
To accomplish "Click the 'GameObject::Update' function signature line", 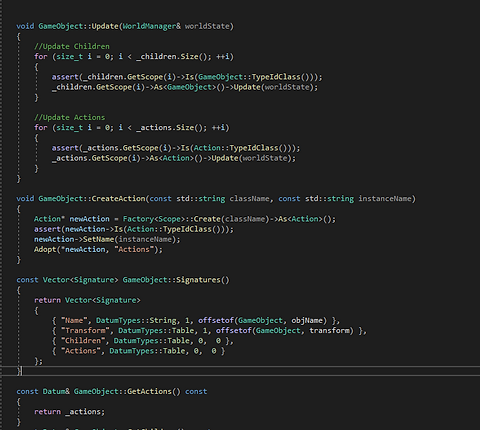I will pos(125,26).
